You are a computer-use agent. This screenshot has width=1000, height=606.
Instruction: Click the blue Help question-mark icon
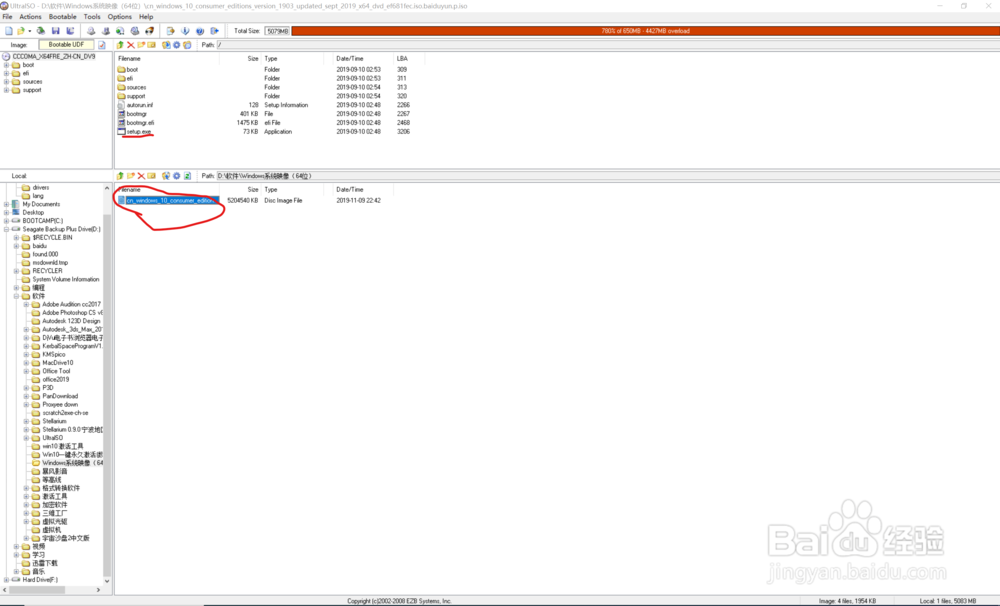coord(200,31)
